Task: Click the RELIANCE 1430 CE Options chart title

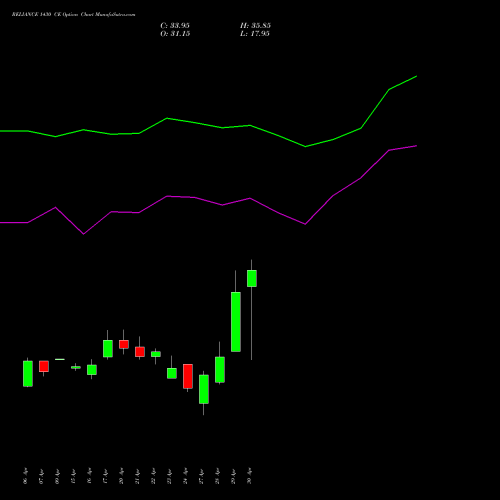Action: [73, 15]
